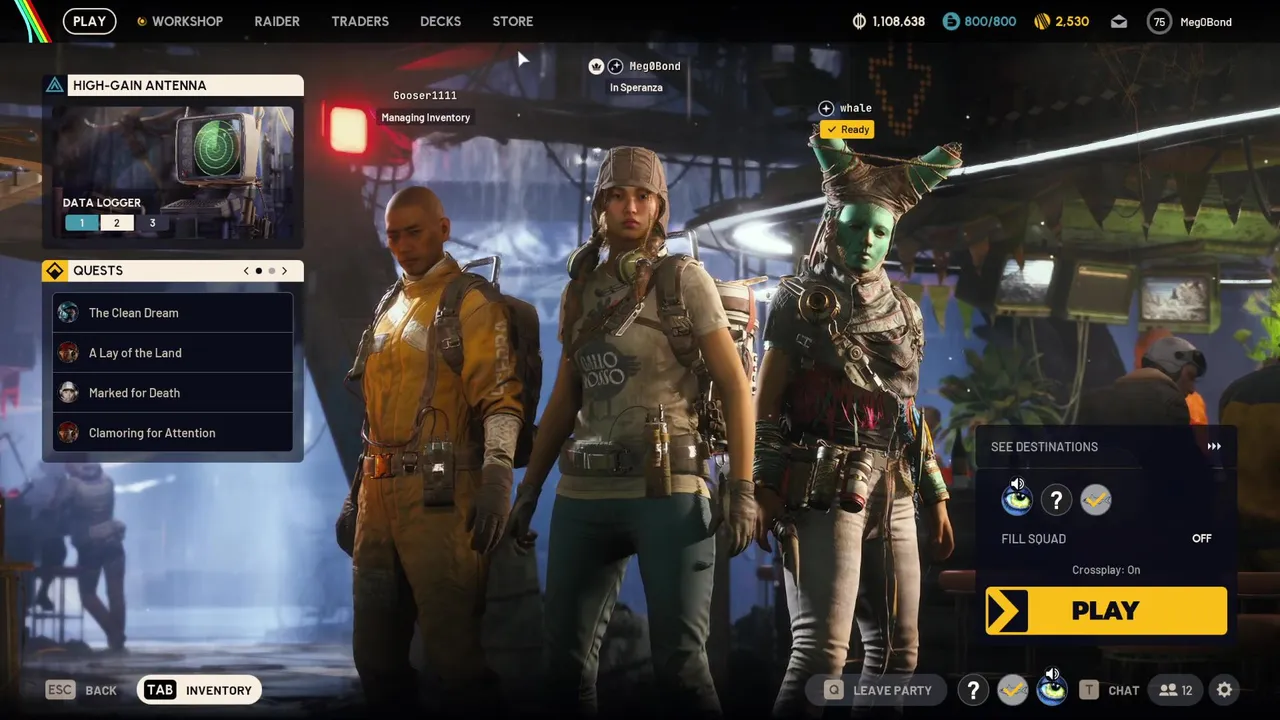Open the RAIDER tab
Viewport: 1280px width, 720px height.
click(277, 21)
